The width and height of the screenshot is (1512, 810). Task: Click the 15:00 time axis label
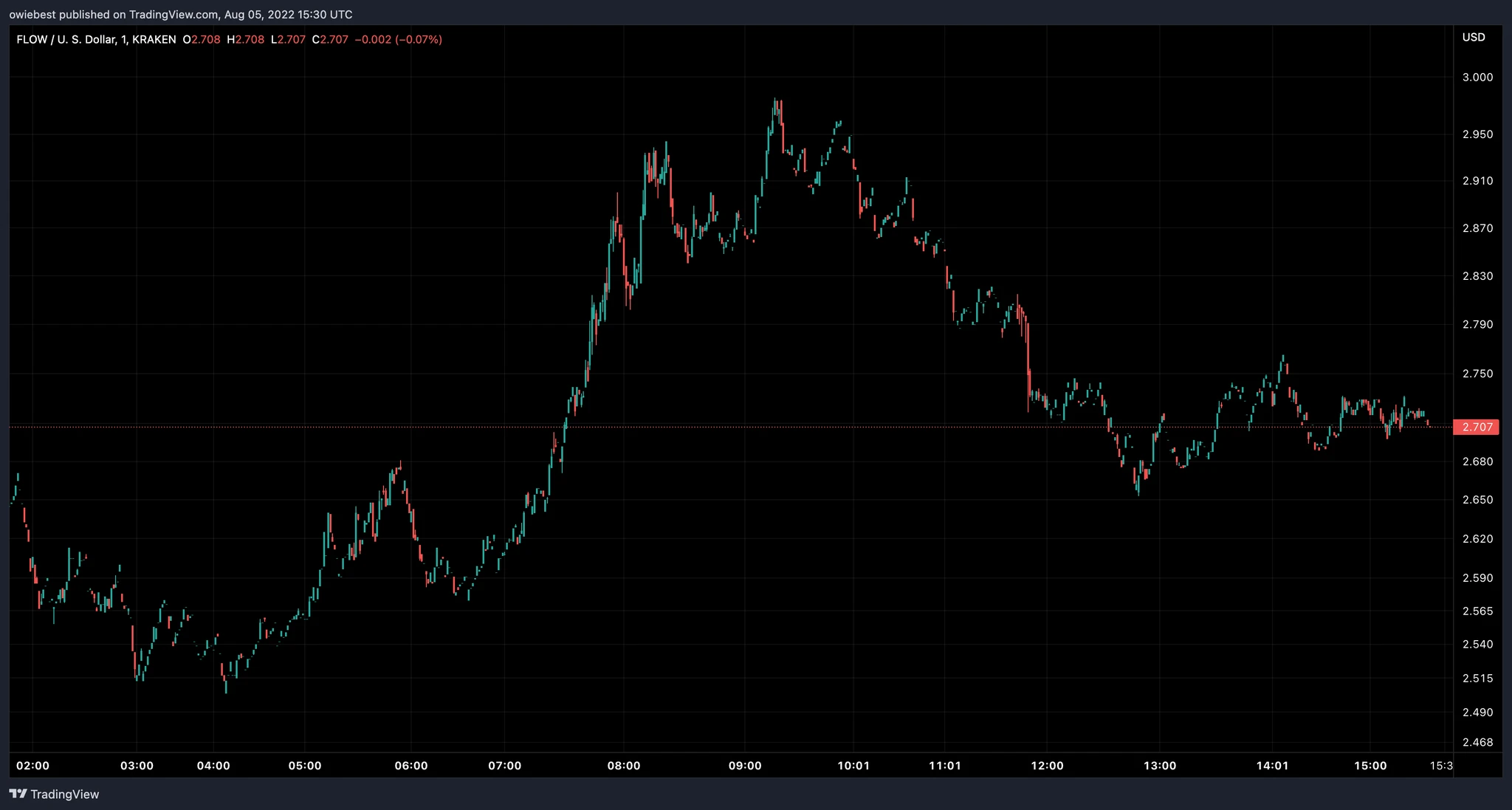click(x=1370, y=766)
